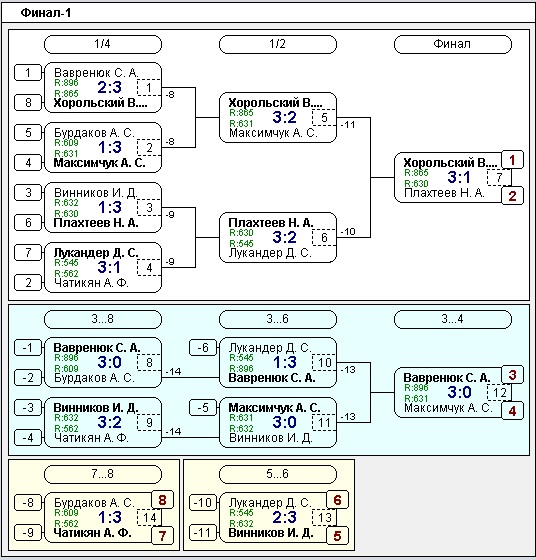This screenshot has width=536, height=560.
Task: Click the dashed match number 7 box
Action: point(499,178)
